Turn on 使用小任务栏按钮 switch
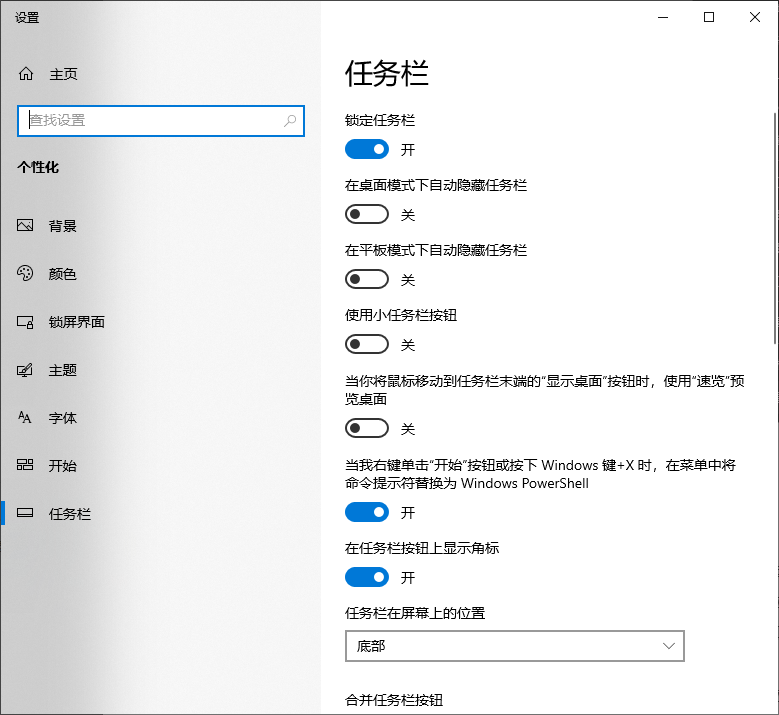Image resolution: width=779 pixels, height=715 pixels. coord(367,344)
